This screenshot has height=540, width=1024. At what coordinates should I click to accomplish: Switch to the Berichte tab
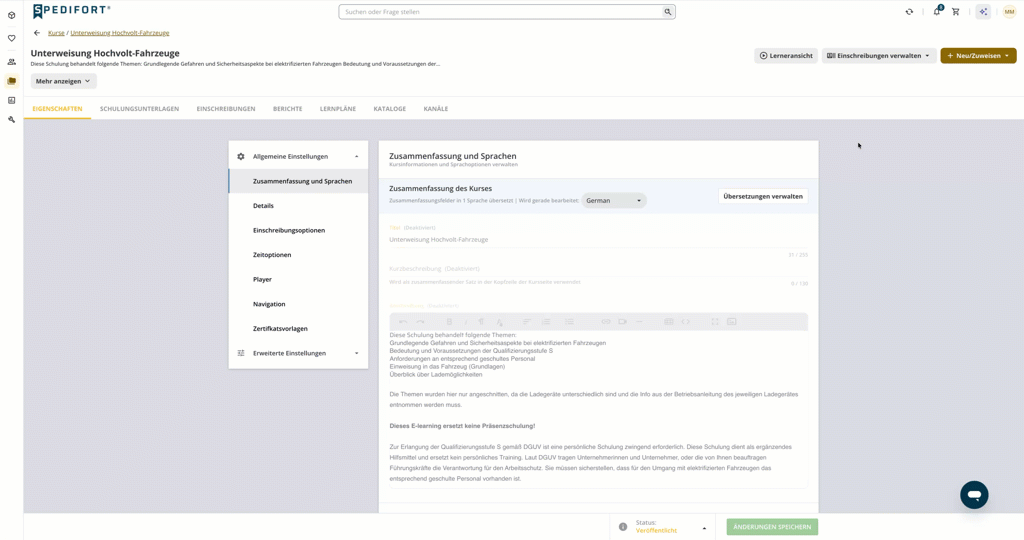[287, 109]
